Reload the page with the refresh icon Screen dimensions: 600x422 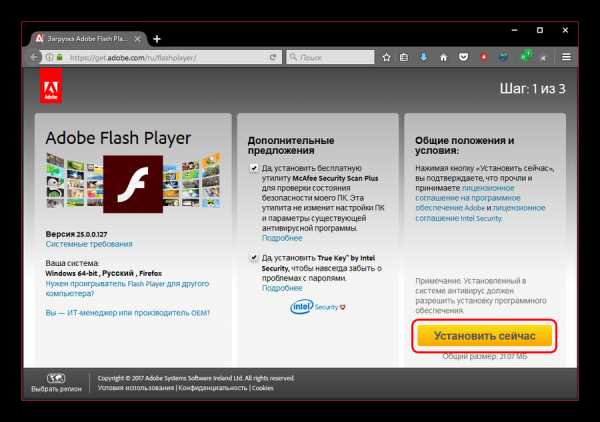[273, 57]
